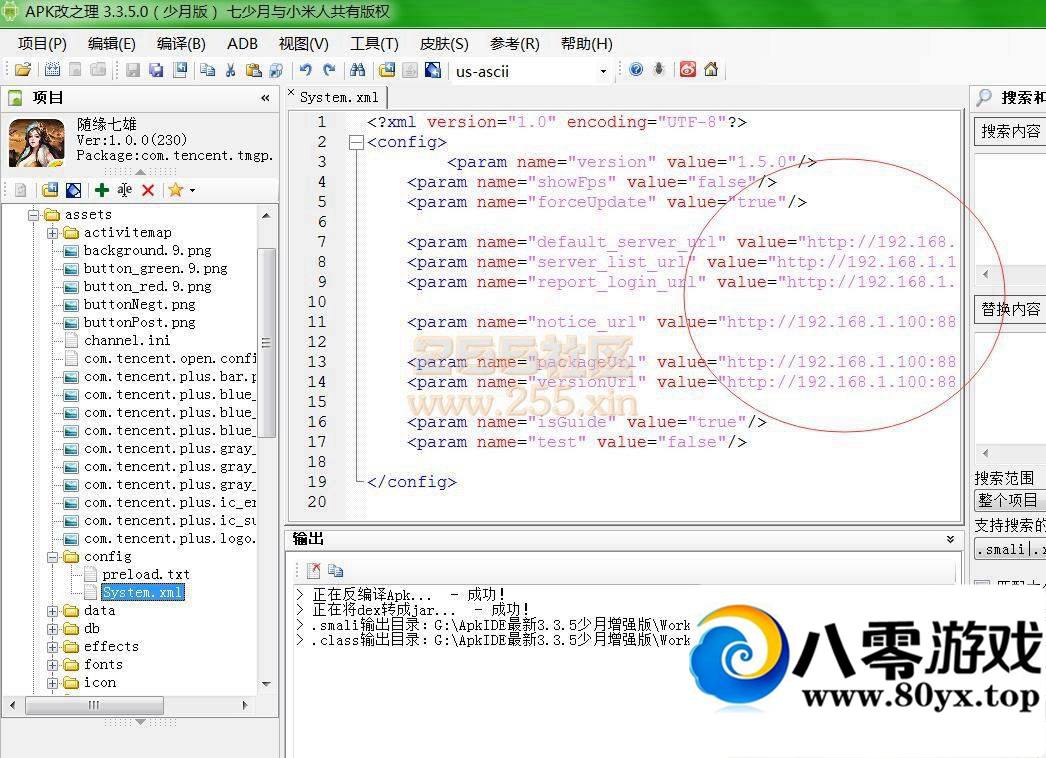This screenshot has height=758, width=1046.
Task: Select preload.txt in the file tree
Action: point(145,575)
